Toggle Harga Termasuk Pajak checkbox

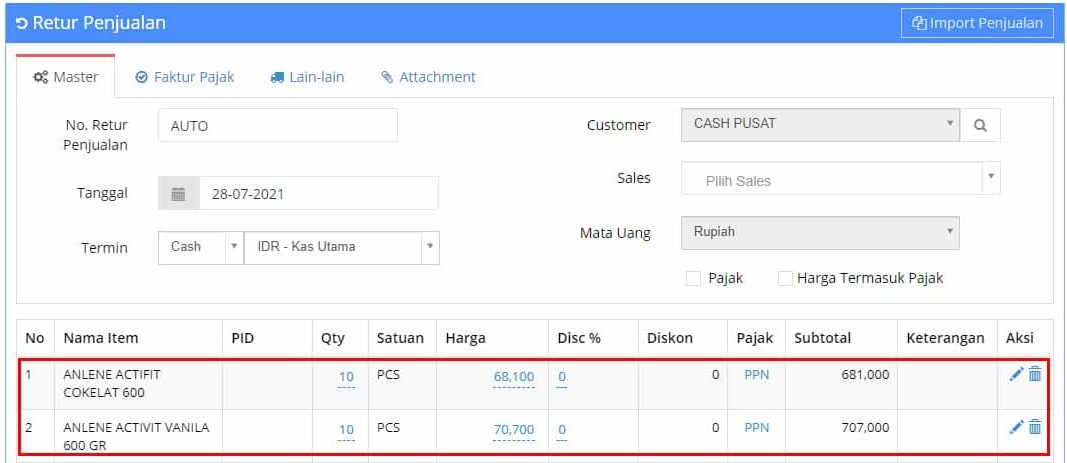pyautogui.click(x=785, y=279)
